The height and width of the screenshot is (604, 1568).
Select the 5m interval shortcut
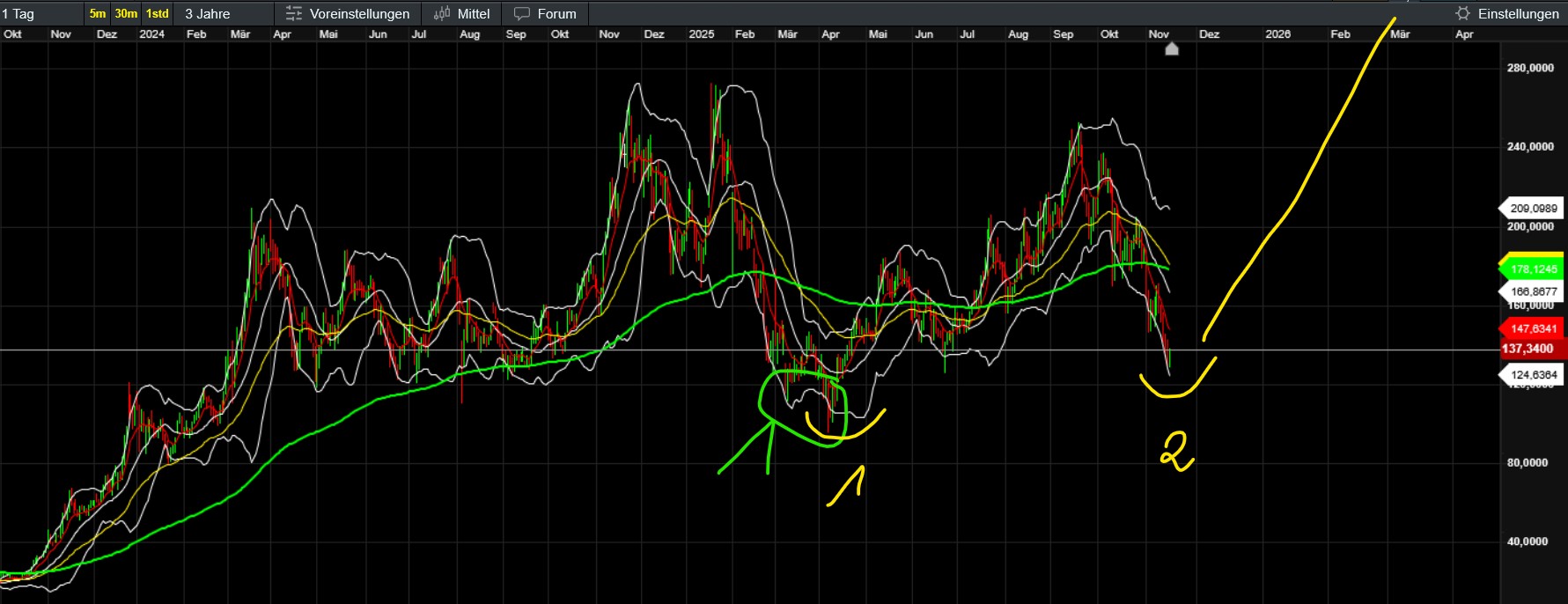click(98, 13)
